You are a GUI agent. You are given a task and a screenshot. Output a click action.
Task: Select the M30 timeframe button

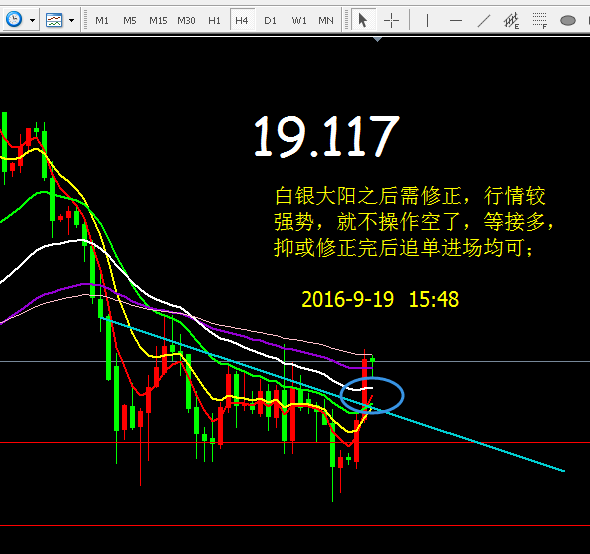186,20
